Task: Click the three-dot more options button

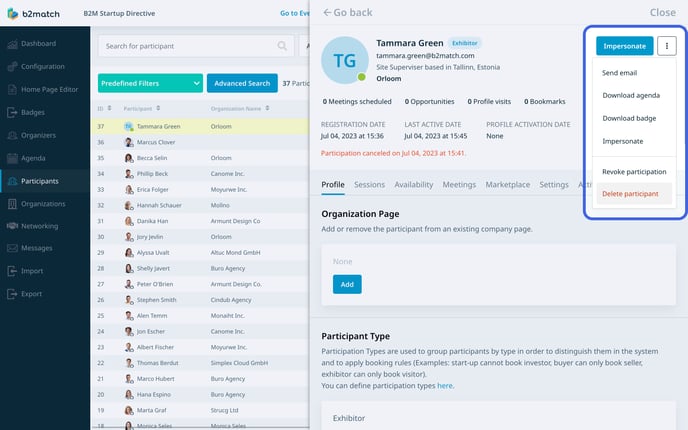Action: click(668, 46)
